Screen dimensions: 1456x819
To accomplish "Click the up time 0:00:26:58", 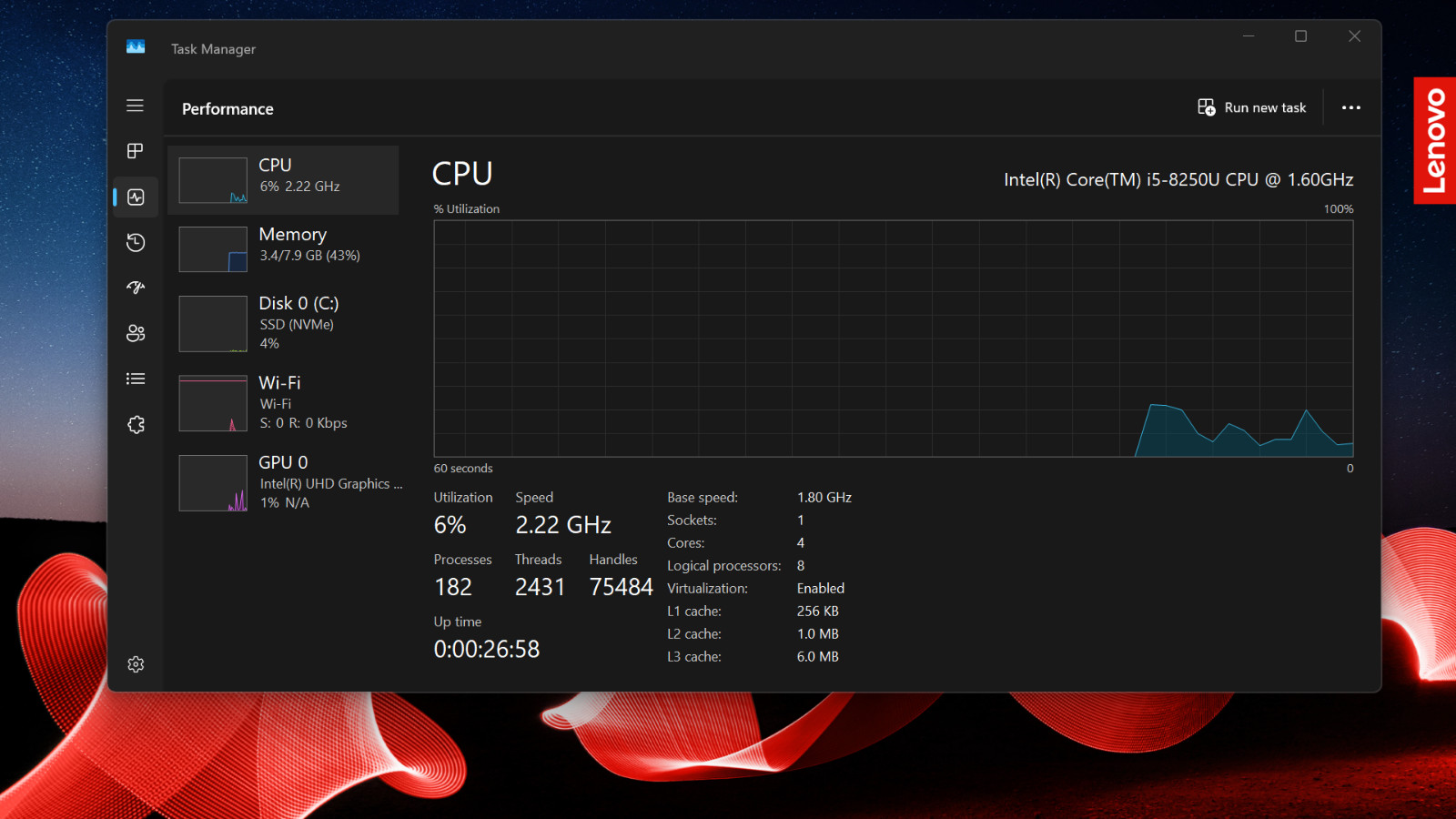I will 487,649.
